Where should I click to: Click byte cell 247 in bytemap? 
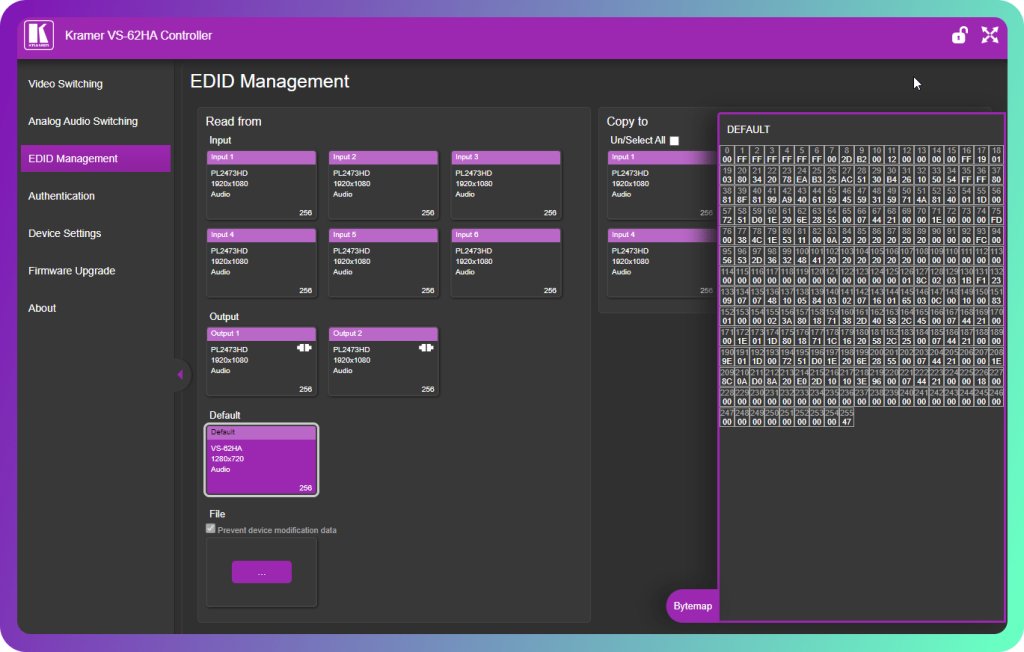[x=727, y=417]
